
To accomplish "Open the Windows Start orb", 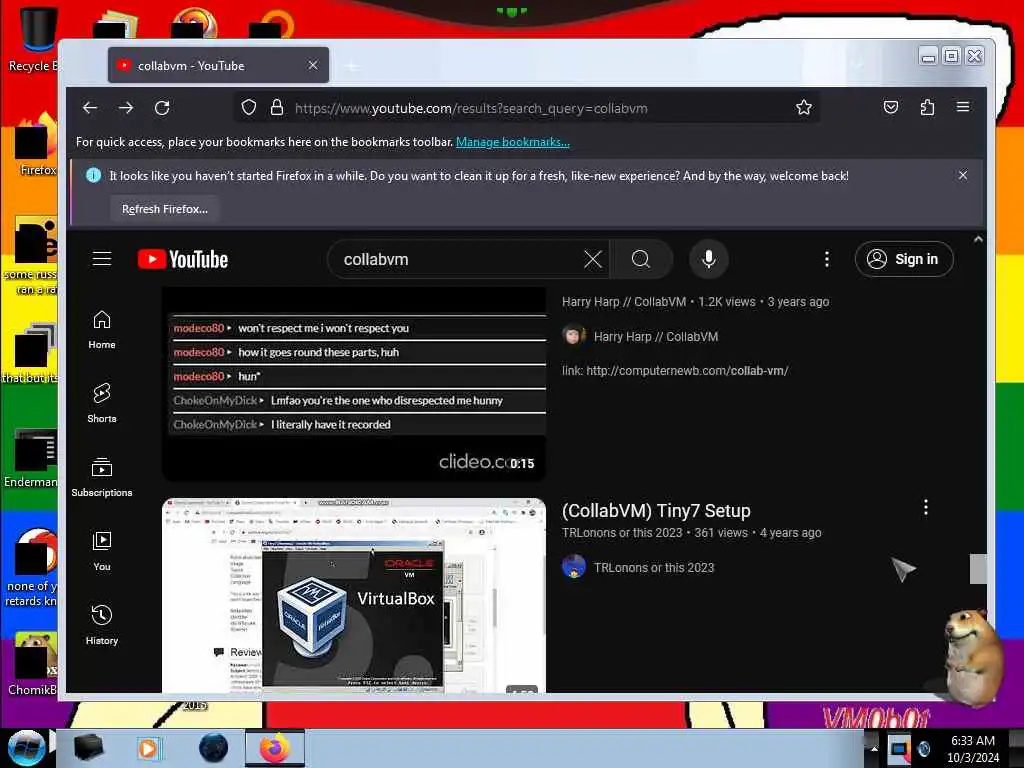I will (26, 748).
